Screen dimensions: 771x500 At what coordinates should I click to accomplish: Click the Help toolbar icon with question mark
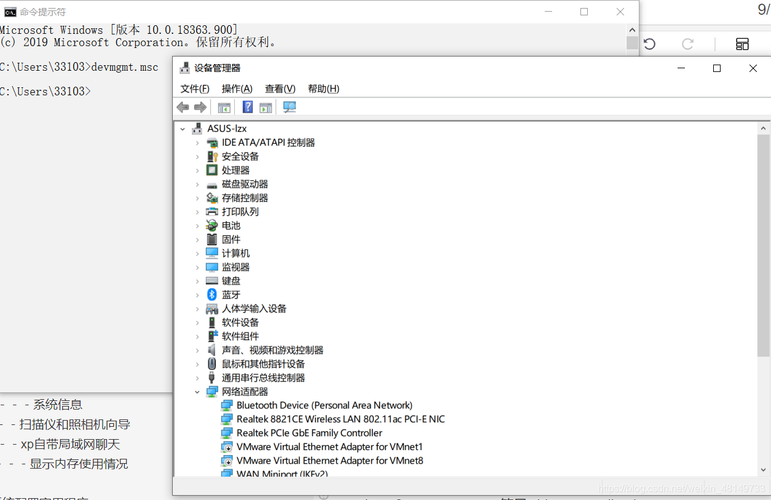[247, 107]
